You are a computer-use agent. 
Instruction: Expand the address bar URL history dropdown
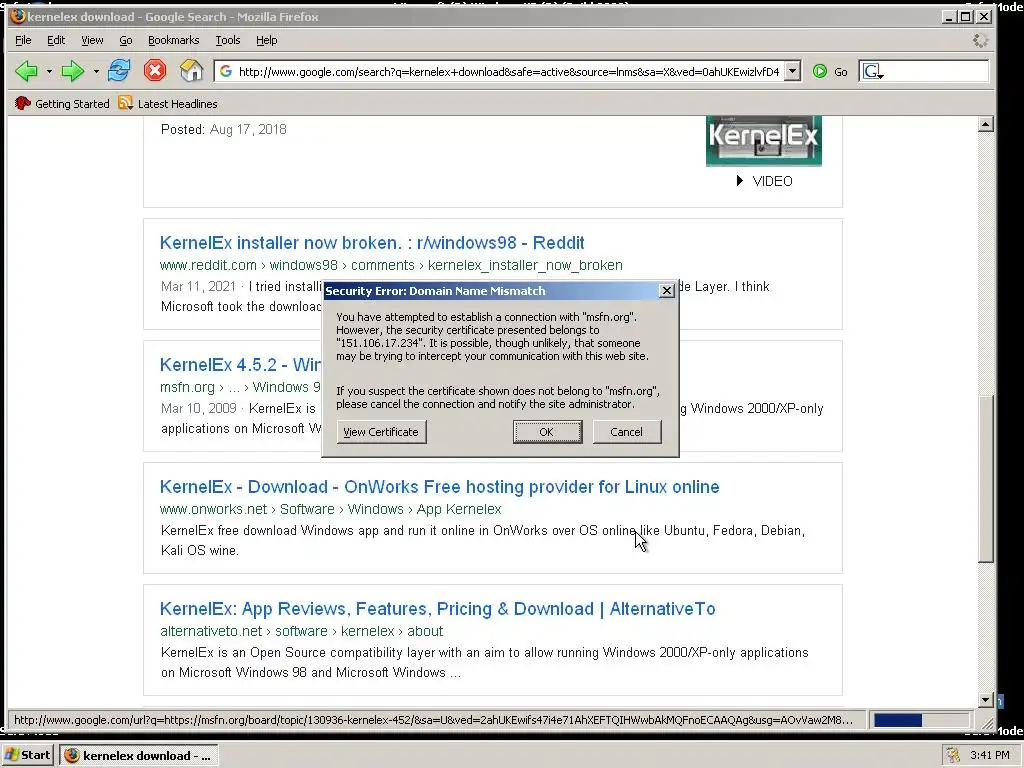tap(792, 71)
